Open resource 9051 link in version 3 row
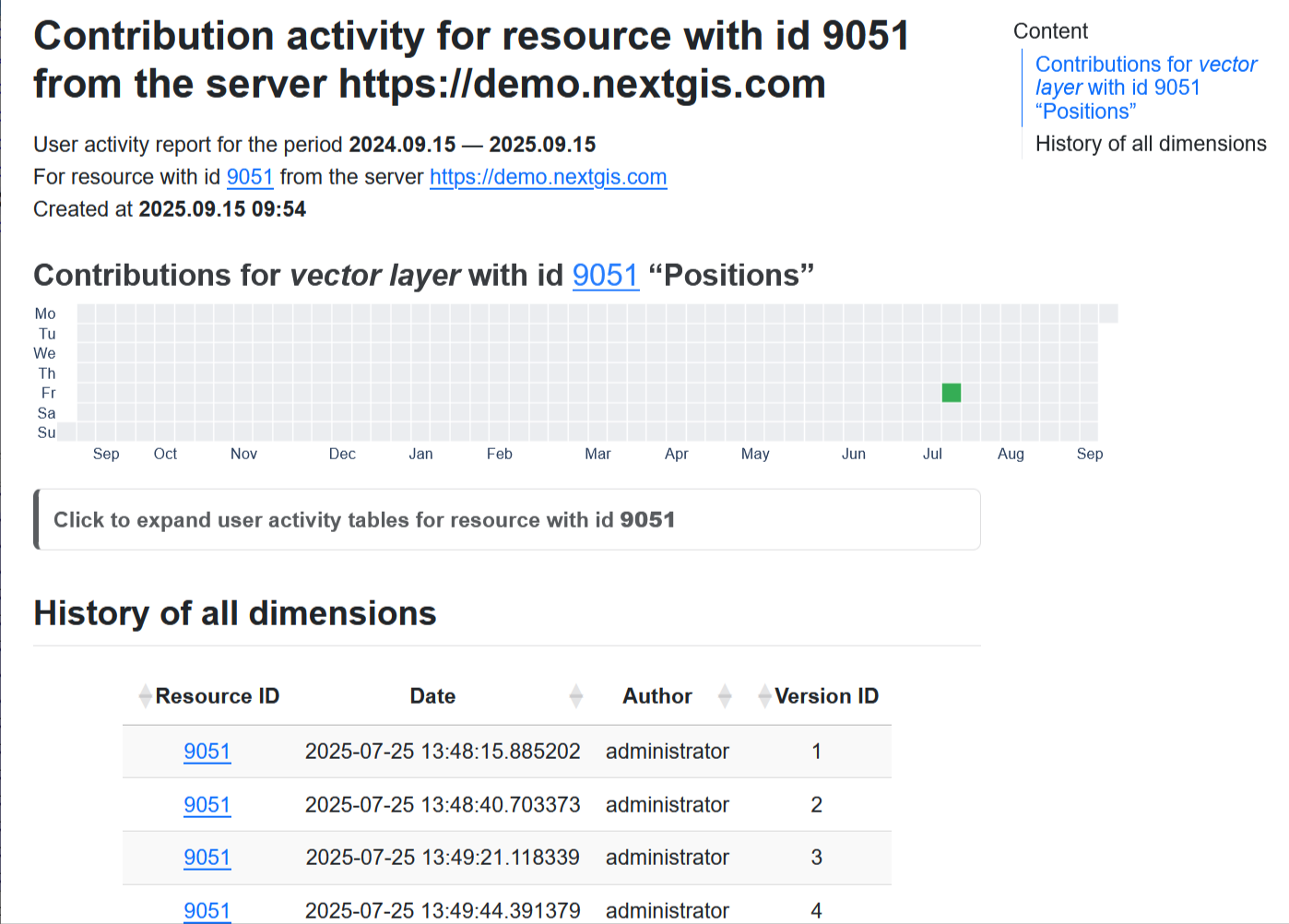The width and height of the screenshot is (1289, 924). coord(207,858)
